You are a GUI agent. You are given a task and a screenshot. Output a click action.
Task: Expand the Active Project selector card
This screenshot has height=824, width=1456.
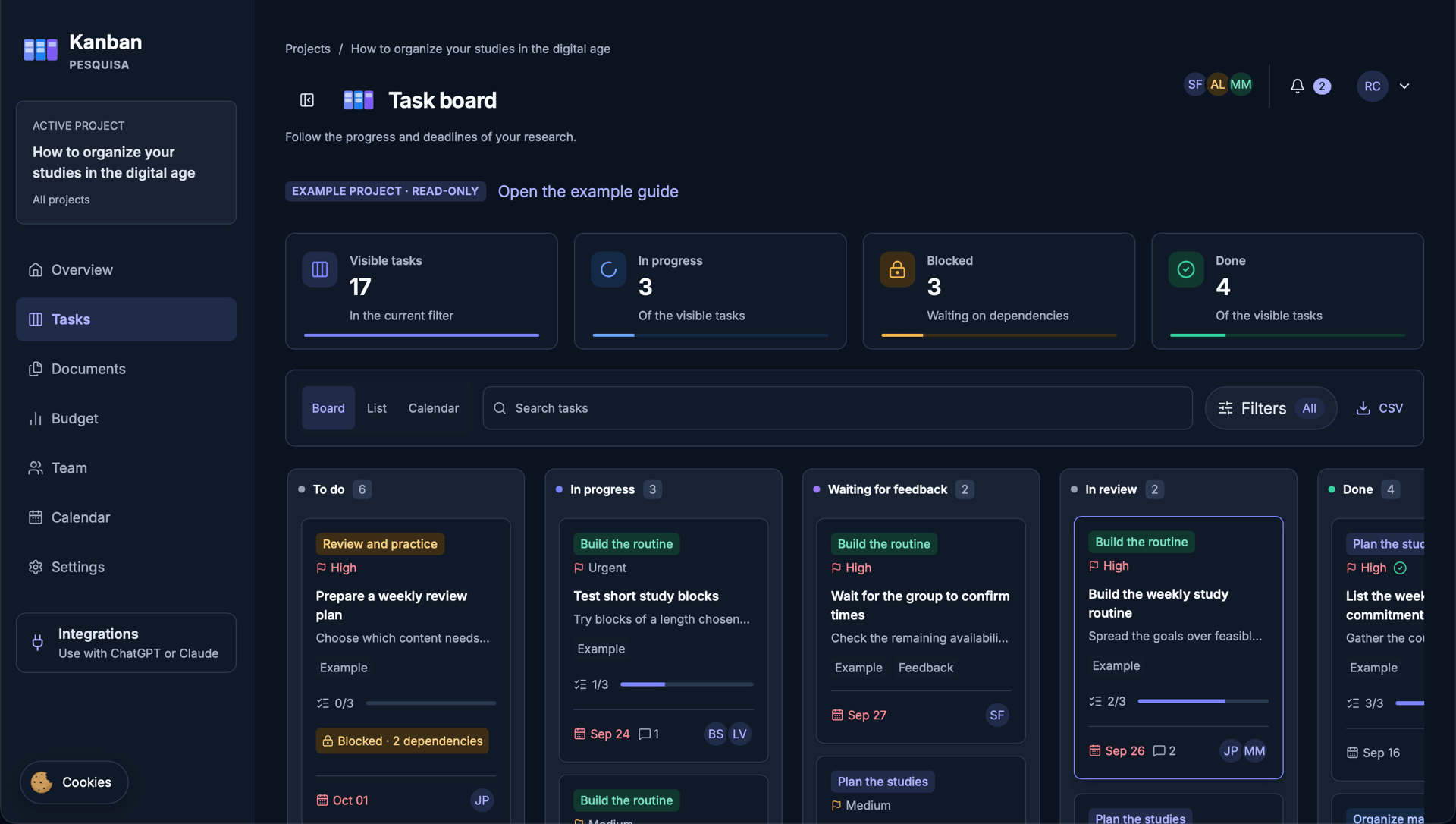[x=126, y=162]
